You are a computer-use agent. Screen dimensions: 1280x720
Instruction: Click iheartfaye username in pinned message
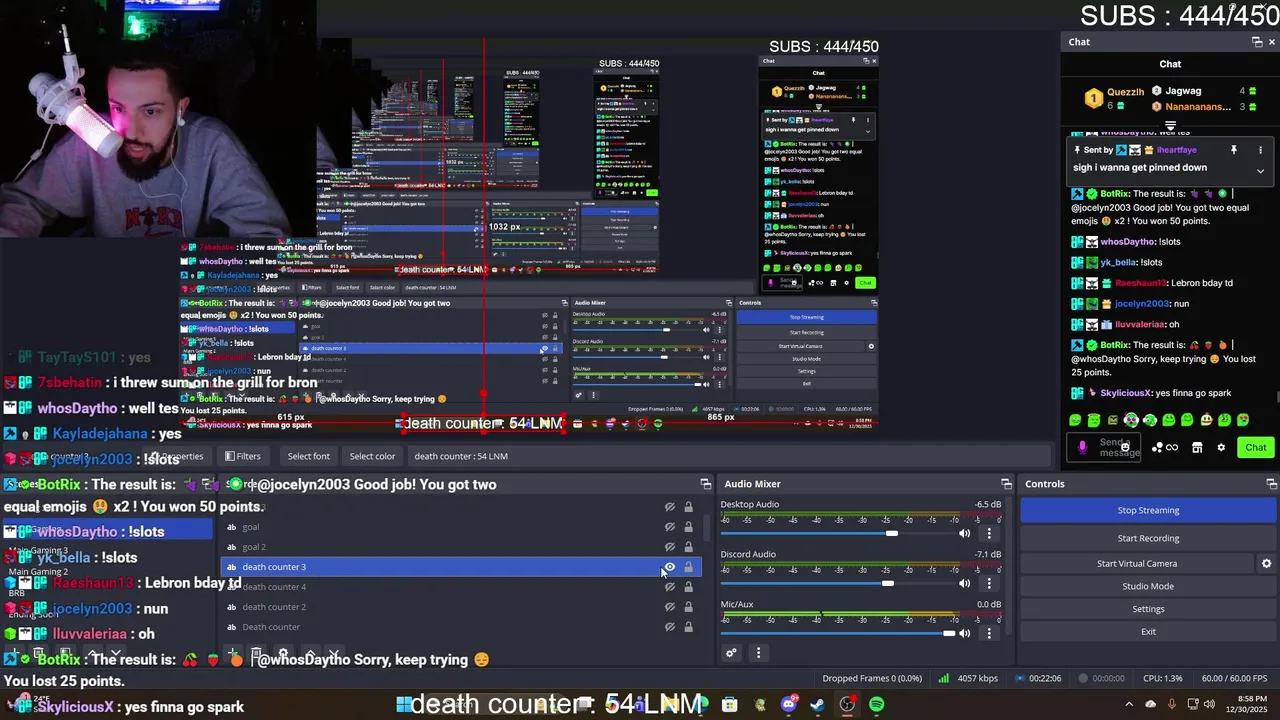pyautogui.click(x=1179, y=150)
